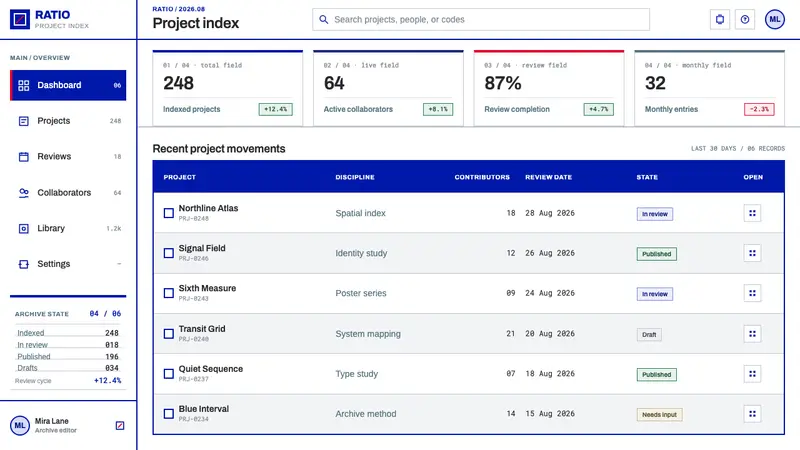
Task: Click the Published badge for Signal Field
Action: pos(657,254)
